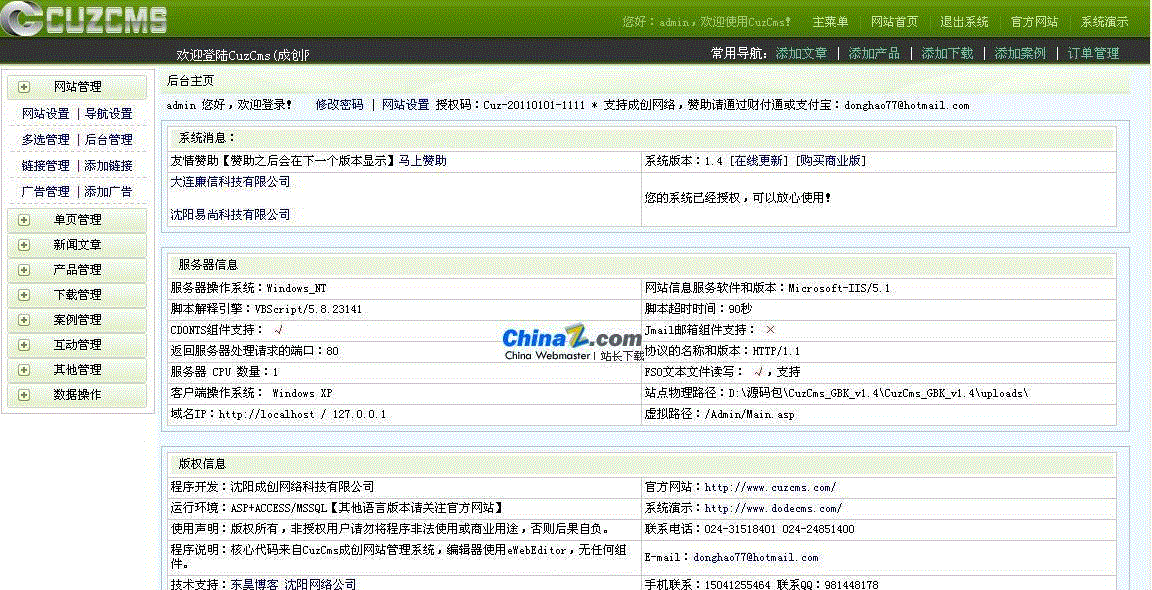Image resolution: width=1152 pixels, height=590 pixels.
Task: Click plus icon beside 下载管理
Action: tap(24, 295)
